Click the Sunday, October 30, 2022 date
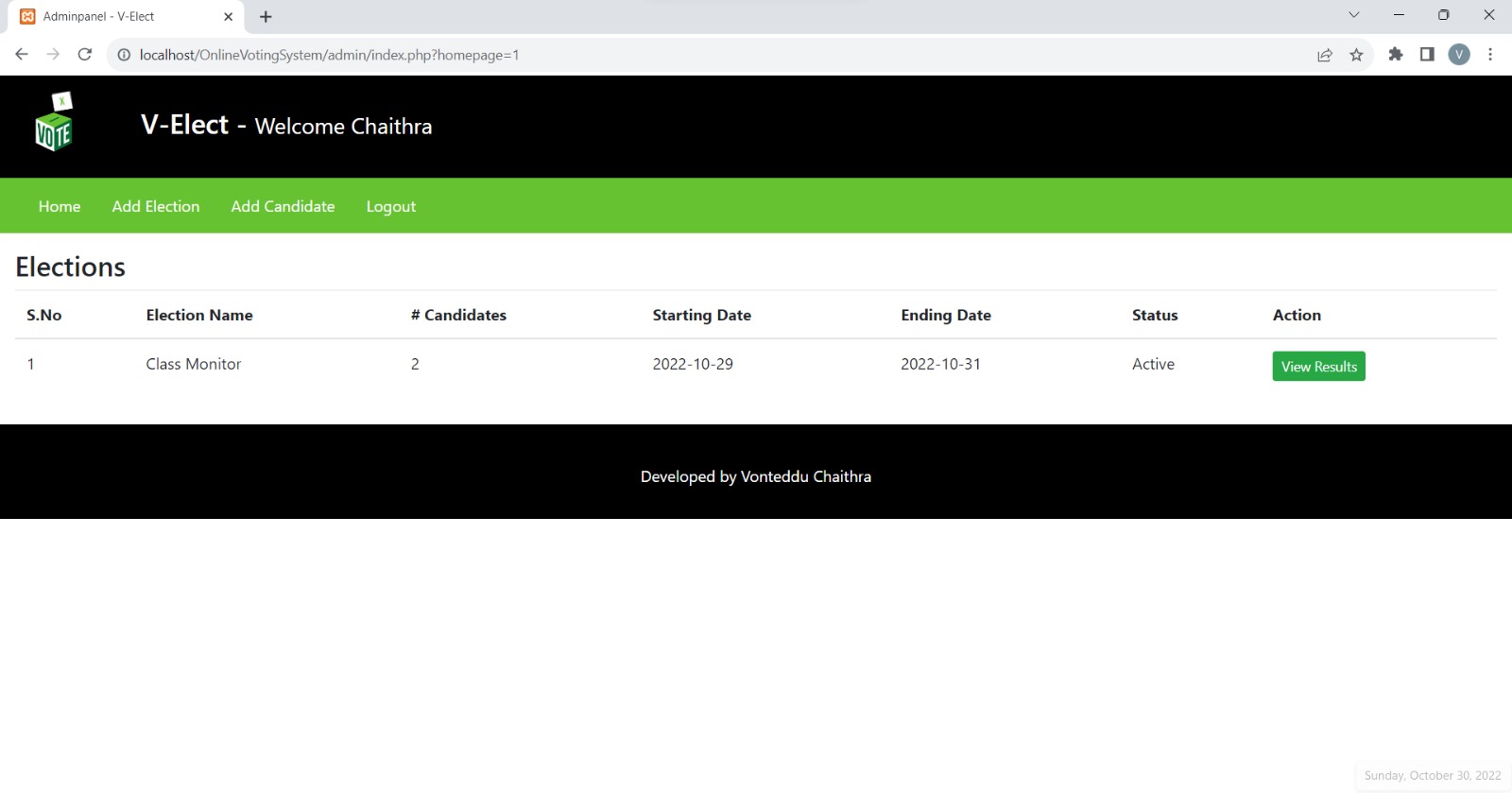This screenshot has width=1512, height=793. (x=1433, y=775)
